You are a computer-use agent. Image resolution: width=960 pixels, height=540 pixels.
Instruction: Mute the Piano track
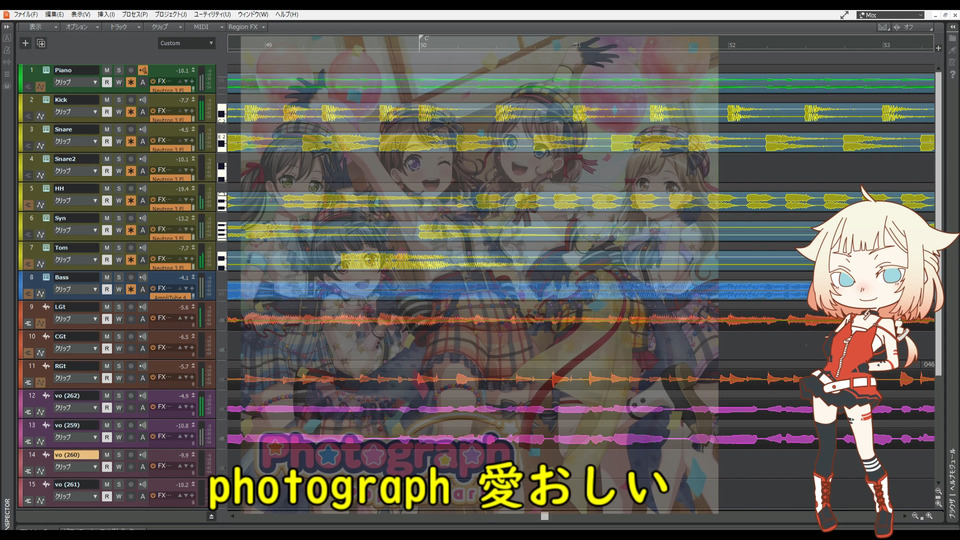coord(107,70)
